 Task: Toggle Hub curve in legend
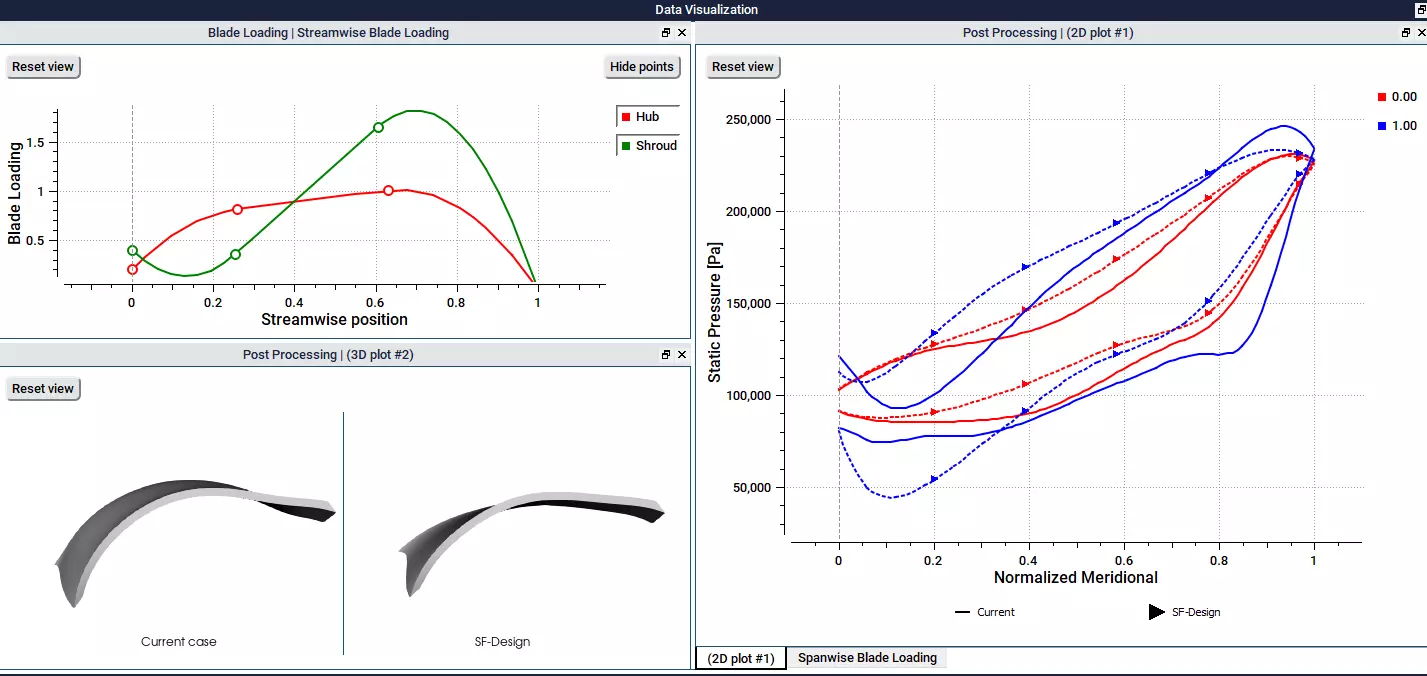[x=647, y=117]
